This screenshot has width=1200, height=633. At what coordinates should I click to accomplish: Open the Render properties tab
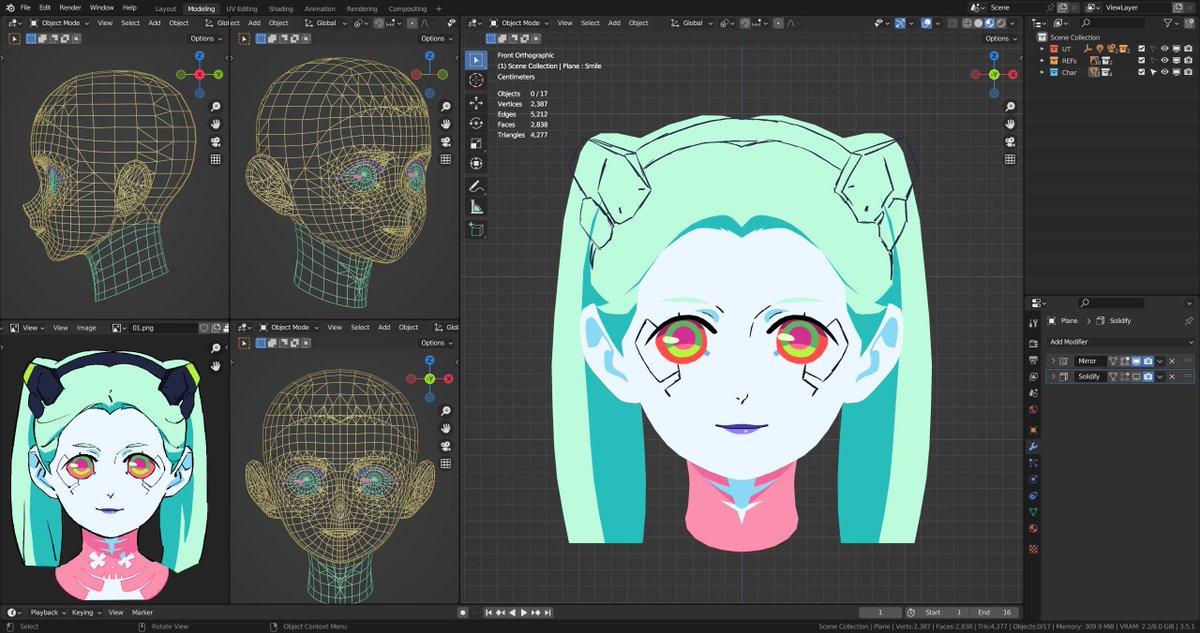(1034, 343)
